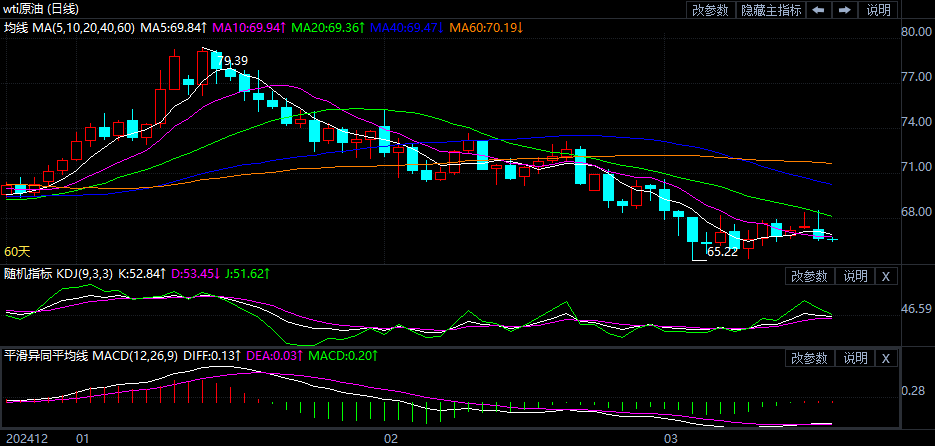Hide the main chart indicator (隐藏主指标)
935x446 pixels.
coord(770,10)
